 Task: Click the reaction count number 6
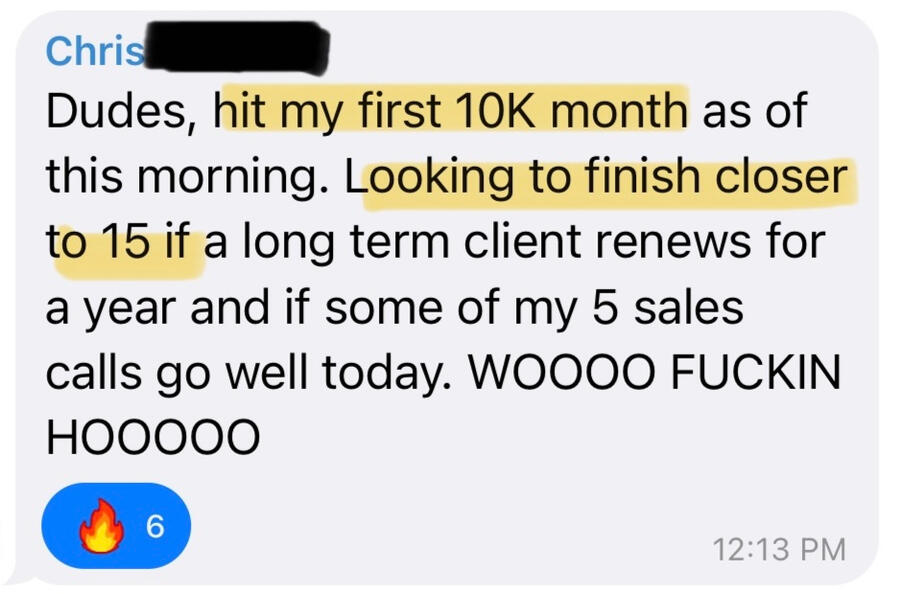coord(154,527)
